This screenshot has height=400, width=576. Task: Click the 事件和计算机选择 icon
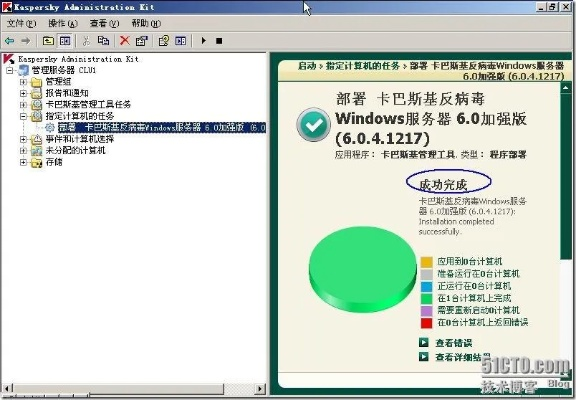coord(36,139)
